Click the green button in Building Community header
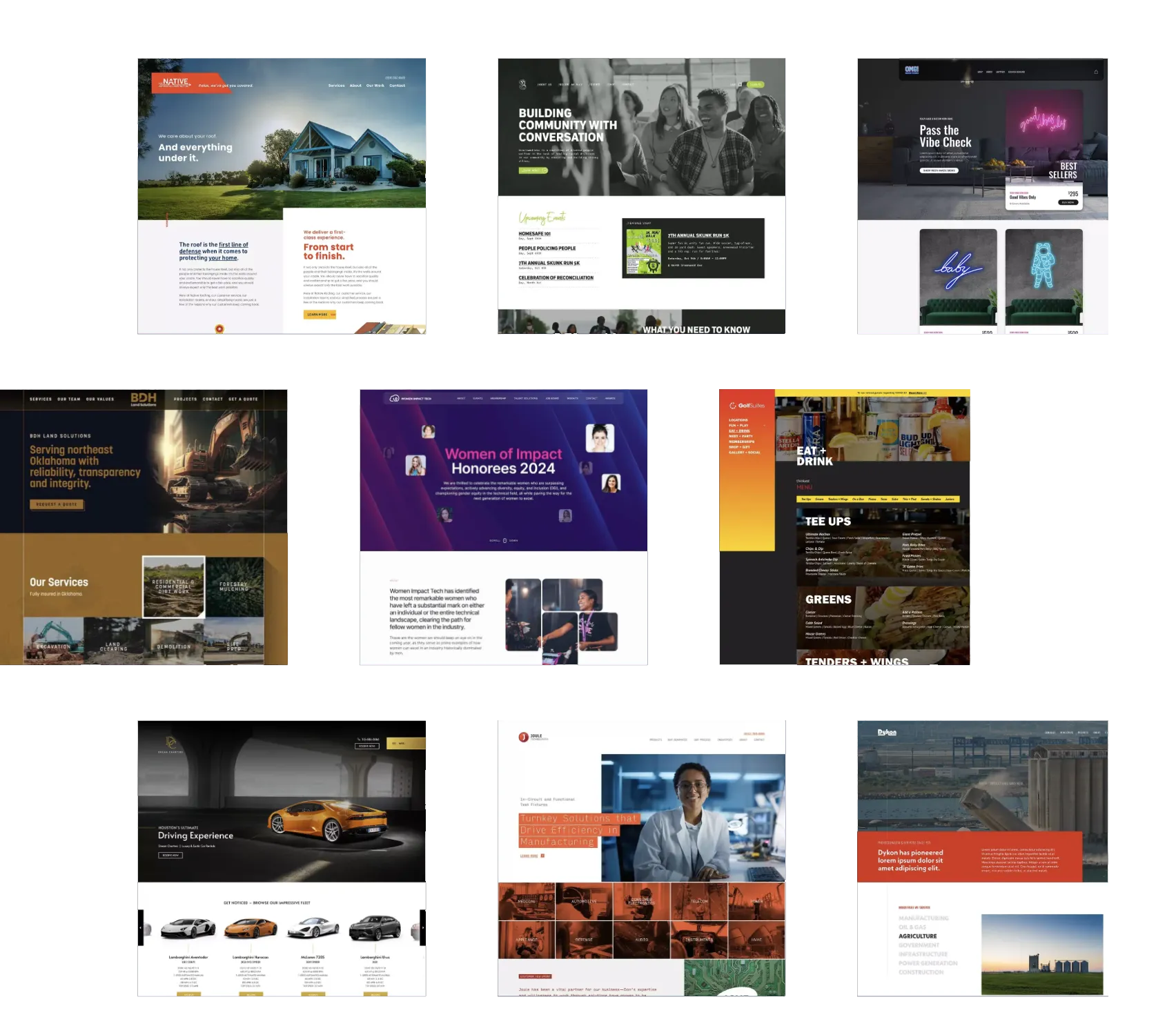Viewport: 1176px width, 1028px height. (756, 85)
